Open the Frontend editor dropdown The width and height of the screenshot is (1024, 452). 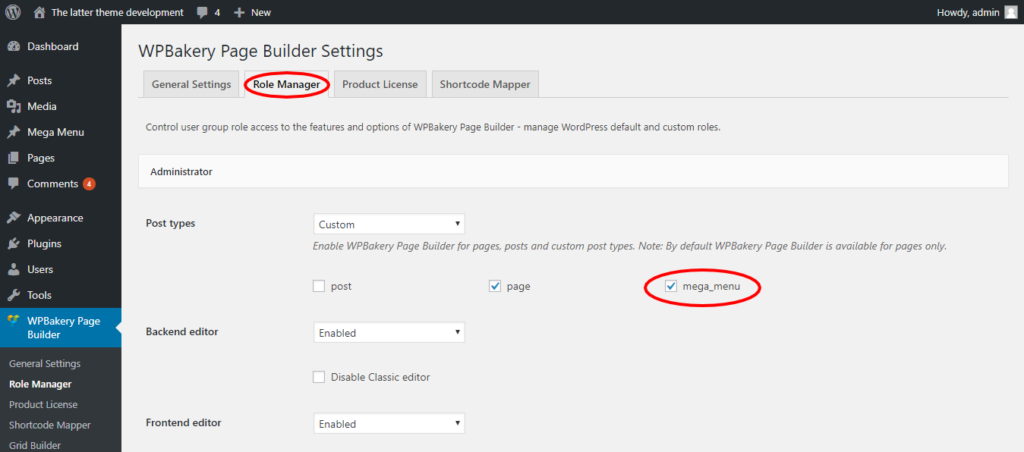389,424
